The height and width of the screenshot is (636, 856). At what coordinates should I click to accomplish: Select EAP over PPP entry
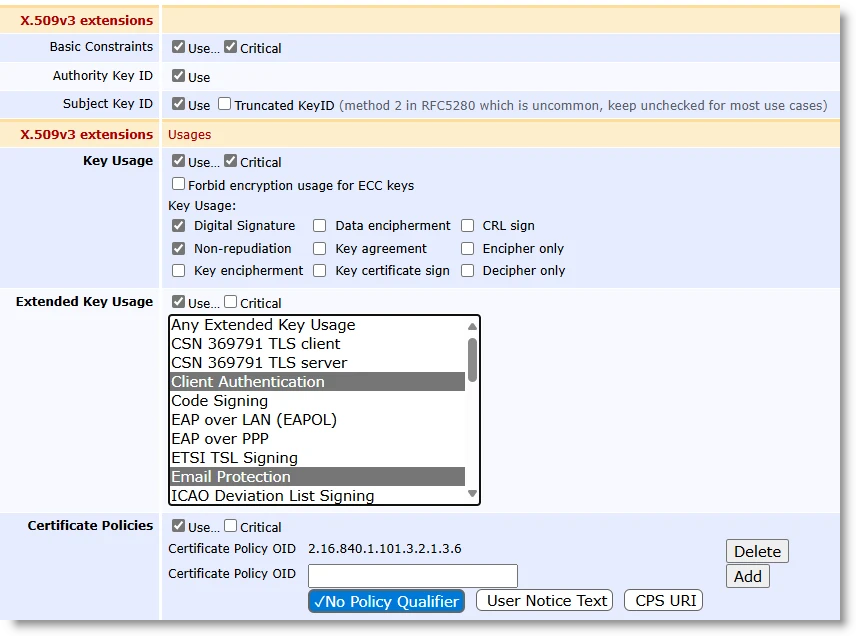pyautogui.click(x=317, y=439)
